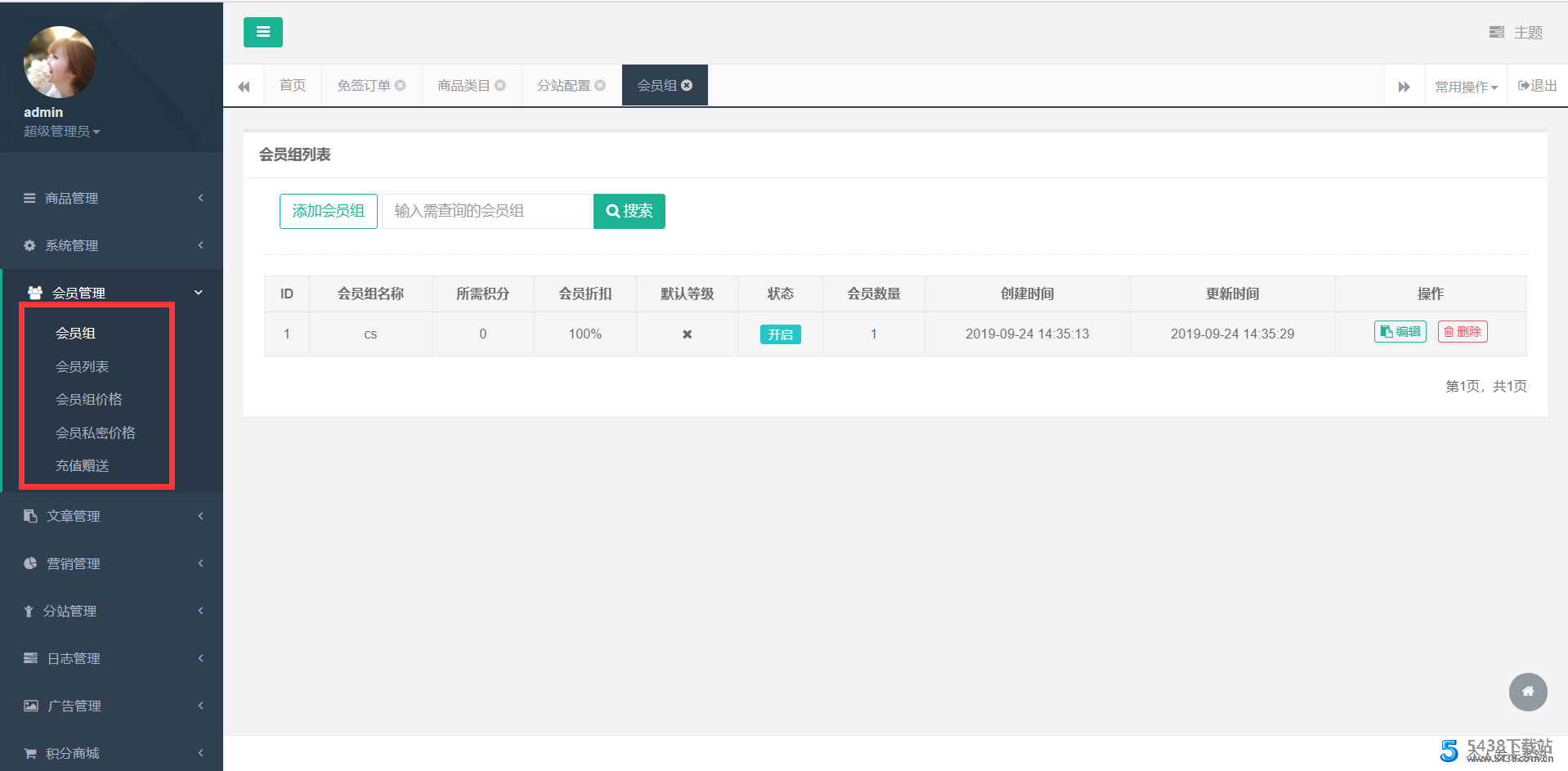
Task: Close the 免签订单 tab
Action: coord(401,85)
